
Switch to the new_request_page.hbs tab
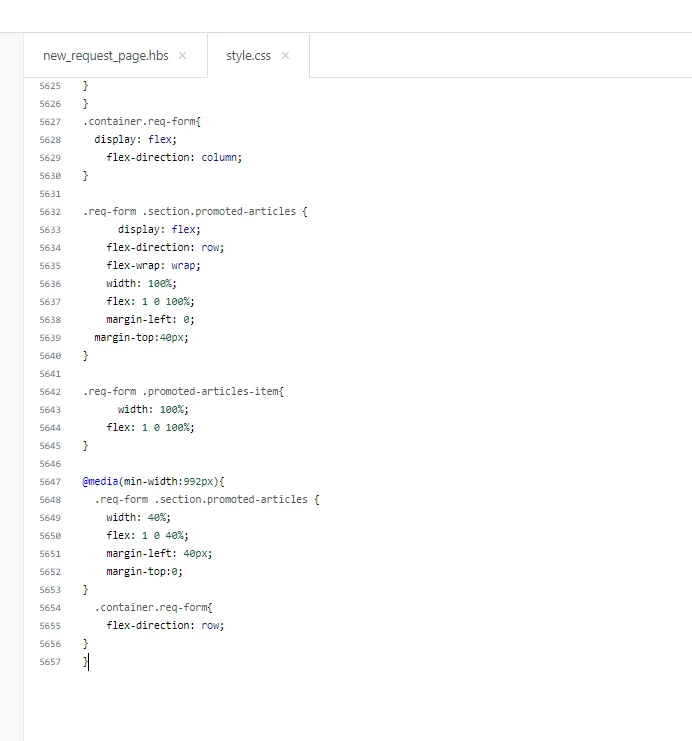[x=105, y=56]
